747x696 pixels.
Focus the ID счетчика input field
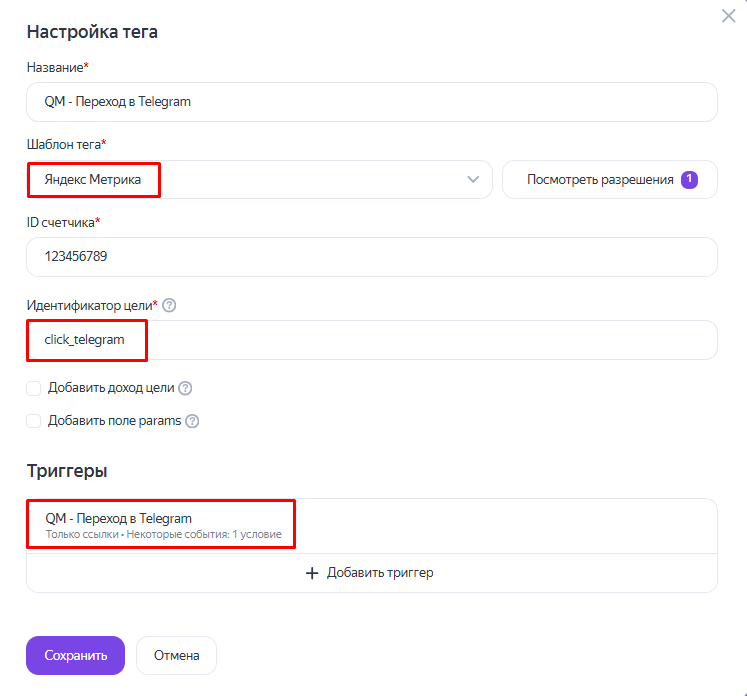(x=372, y=257)
